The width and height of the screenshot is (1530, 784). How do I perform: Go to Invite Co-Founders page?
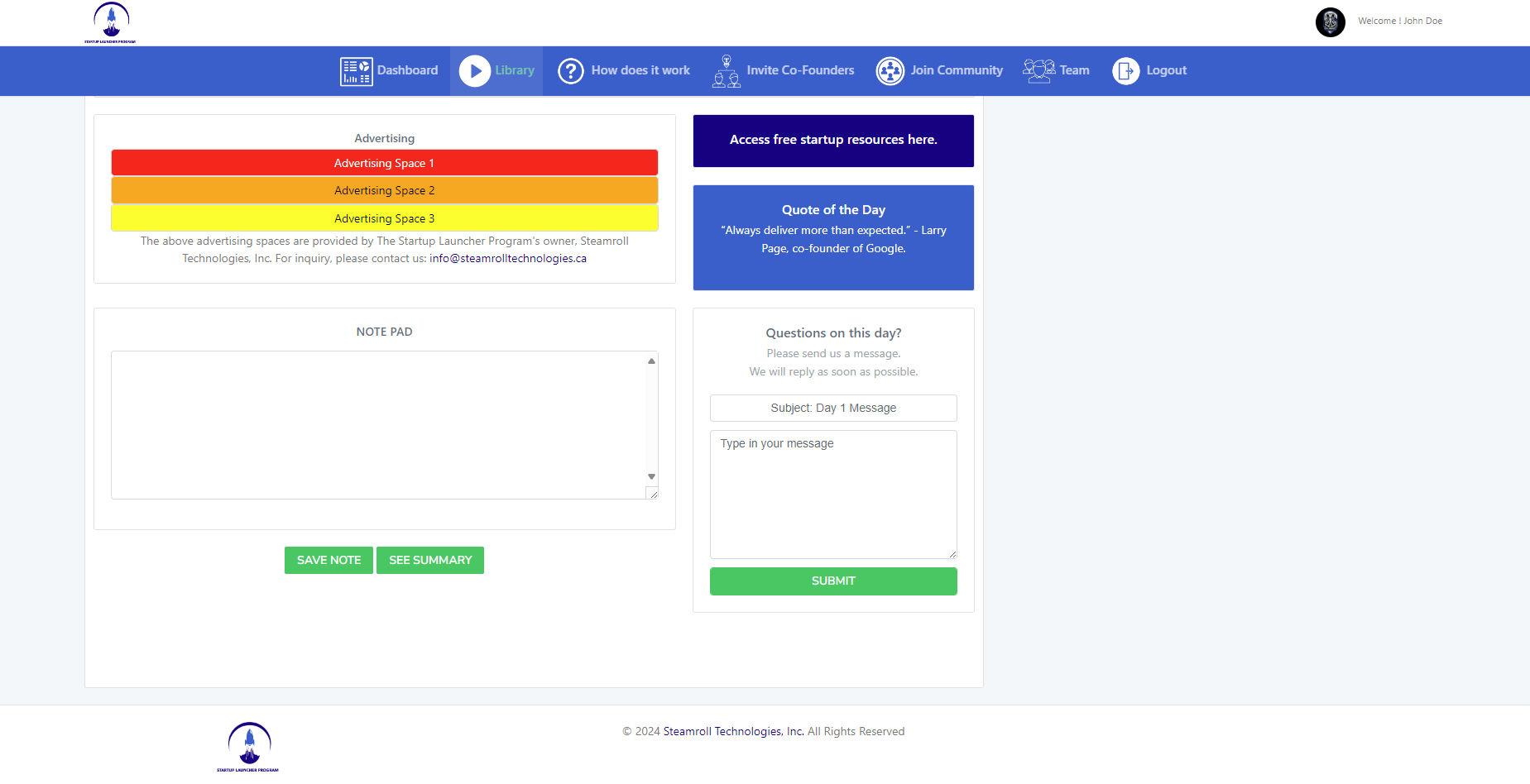click(x=799, y=71)
